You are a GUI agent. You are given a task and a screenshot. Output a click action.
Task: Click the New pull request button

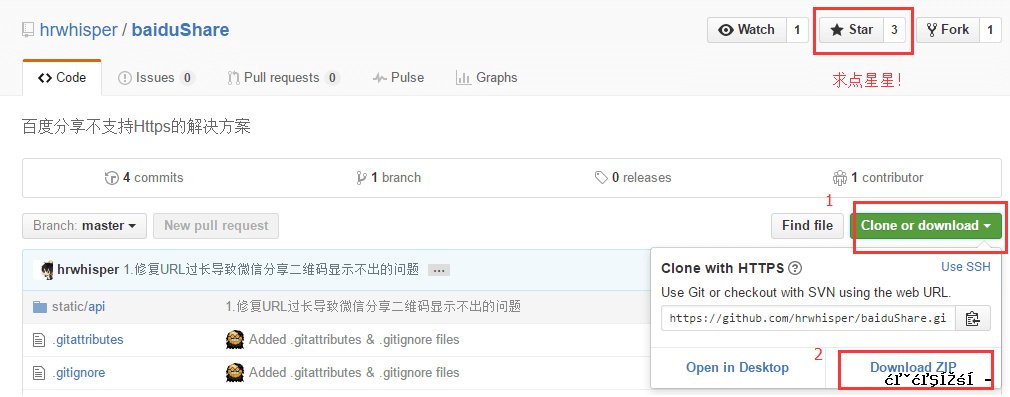[216, 226]
